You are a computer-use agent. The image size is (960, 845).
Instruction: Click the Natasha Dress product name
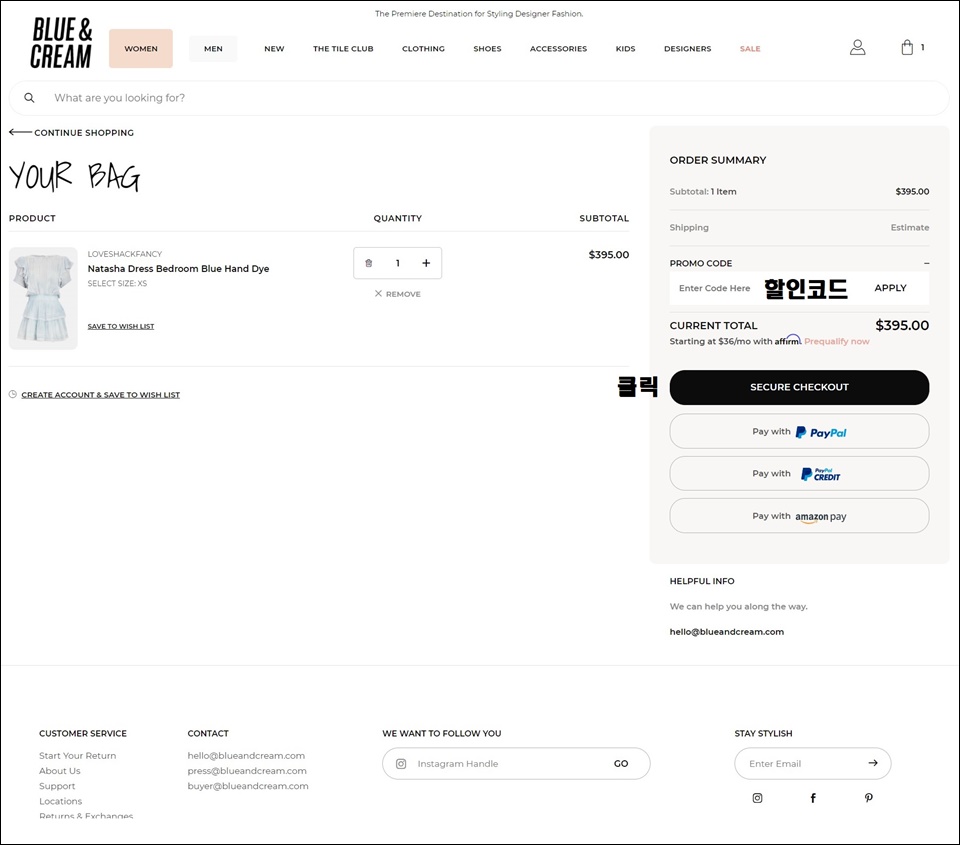coord(178,268)
